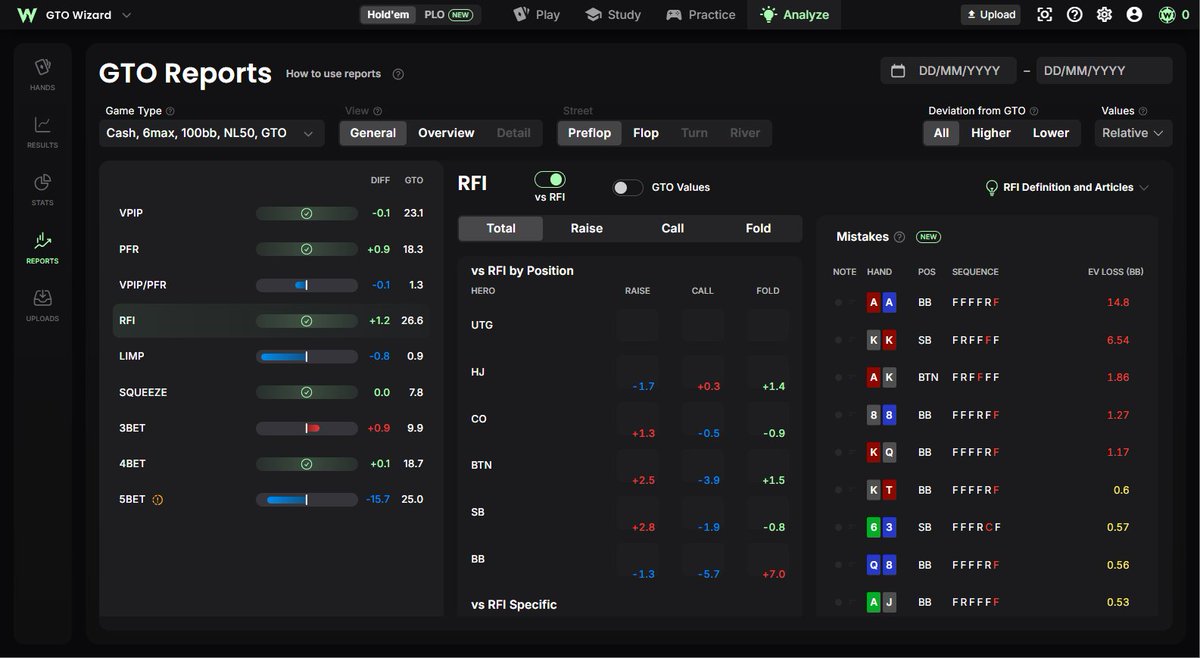
Task: Open the user account profile icon
Action: coord(1134,15)
